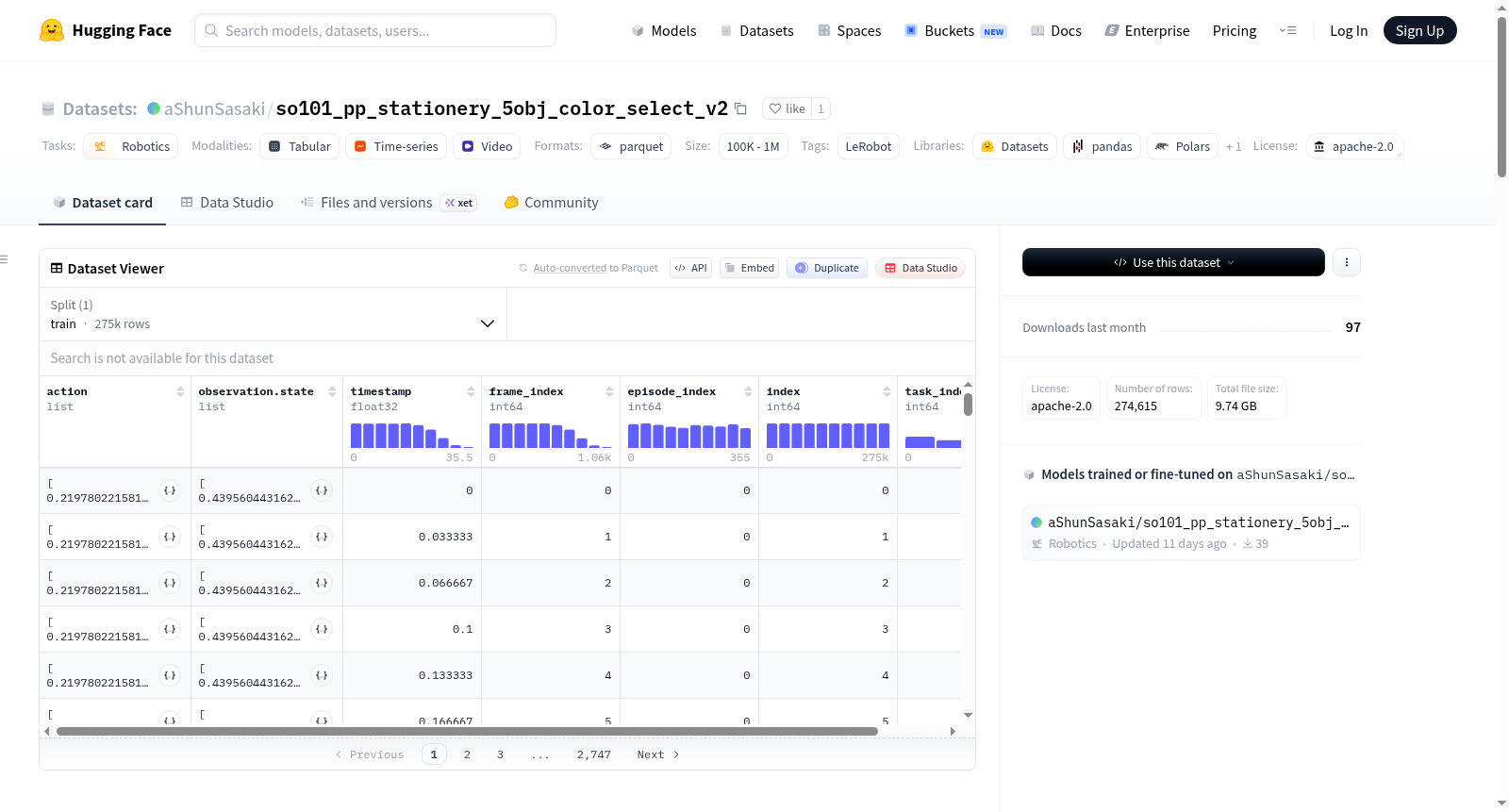Sort by the index column
Viewport: 1509px width, 812px height.
point(887,391)
